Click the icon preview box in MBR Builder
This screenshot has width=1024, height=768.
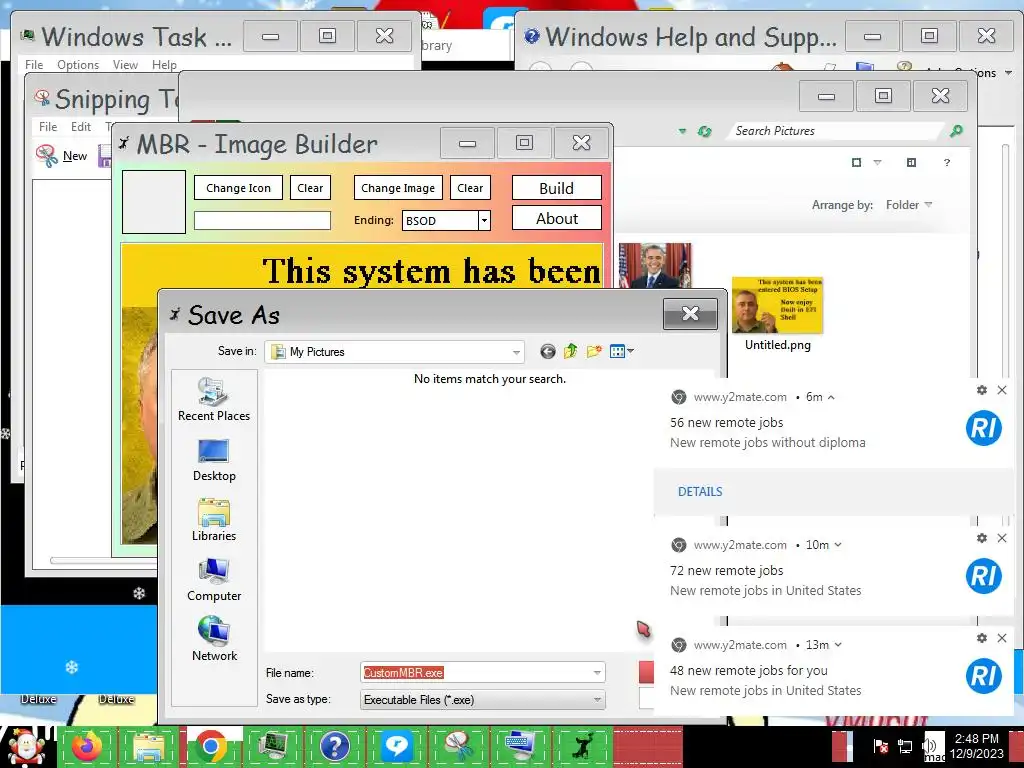pos(154,202)
